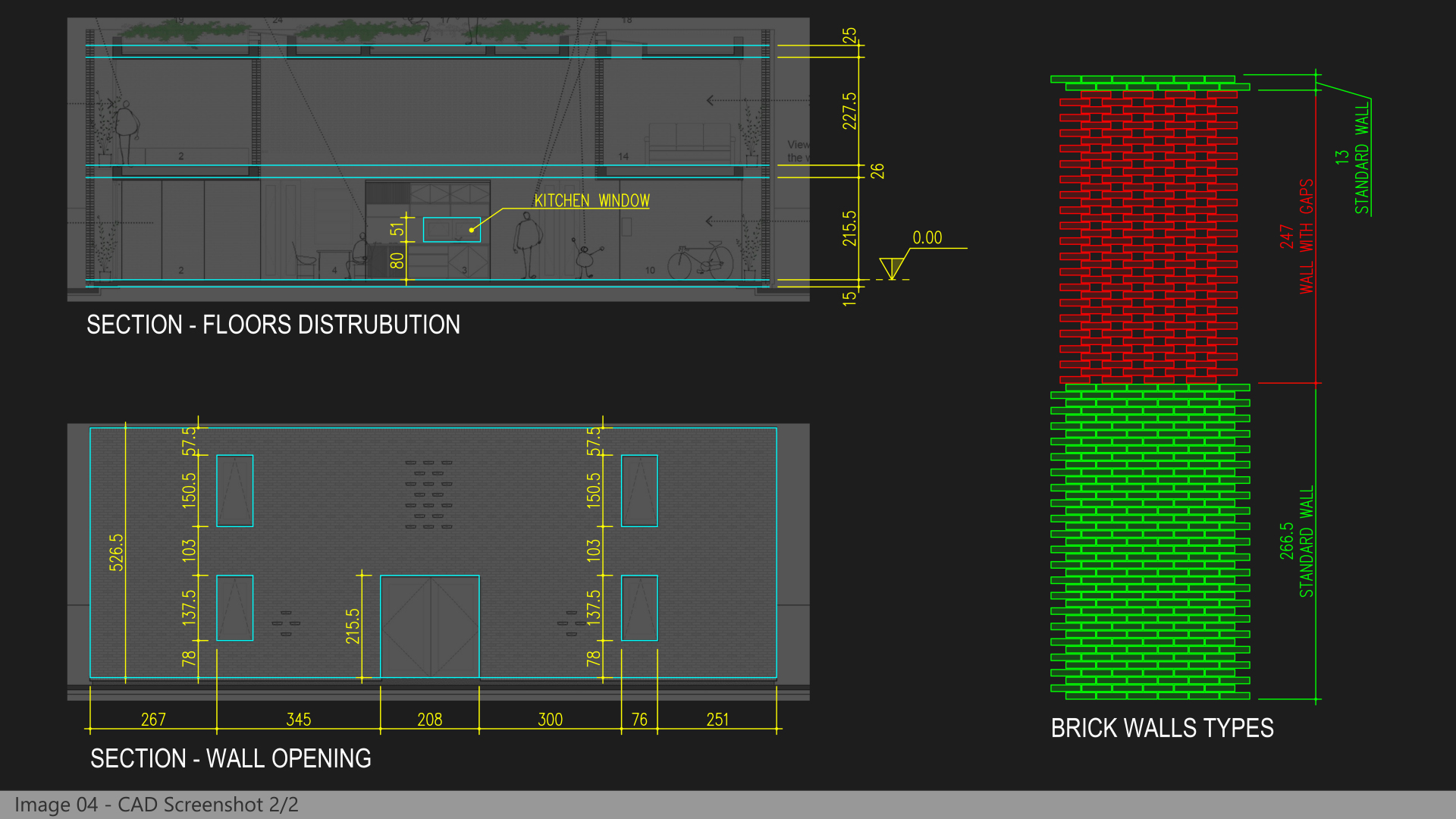
Task: Expand the KITCHEN WINDOW leader annotation
Action: 591,200
